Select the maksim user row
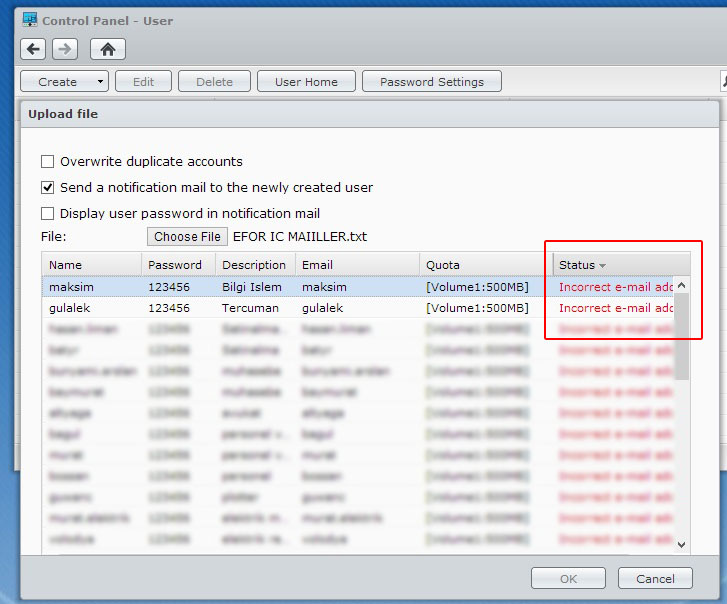Screen dimensions: 727x604 click(300, 287)
